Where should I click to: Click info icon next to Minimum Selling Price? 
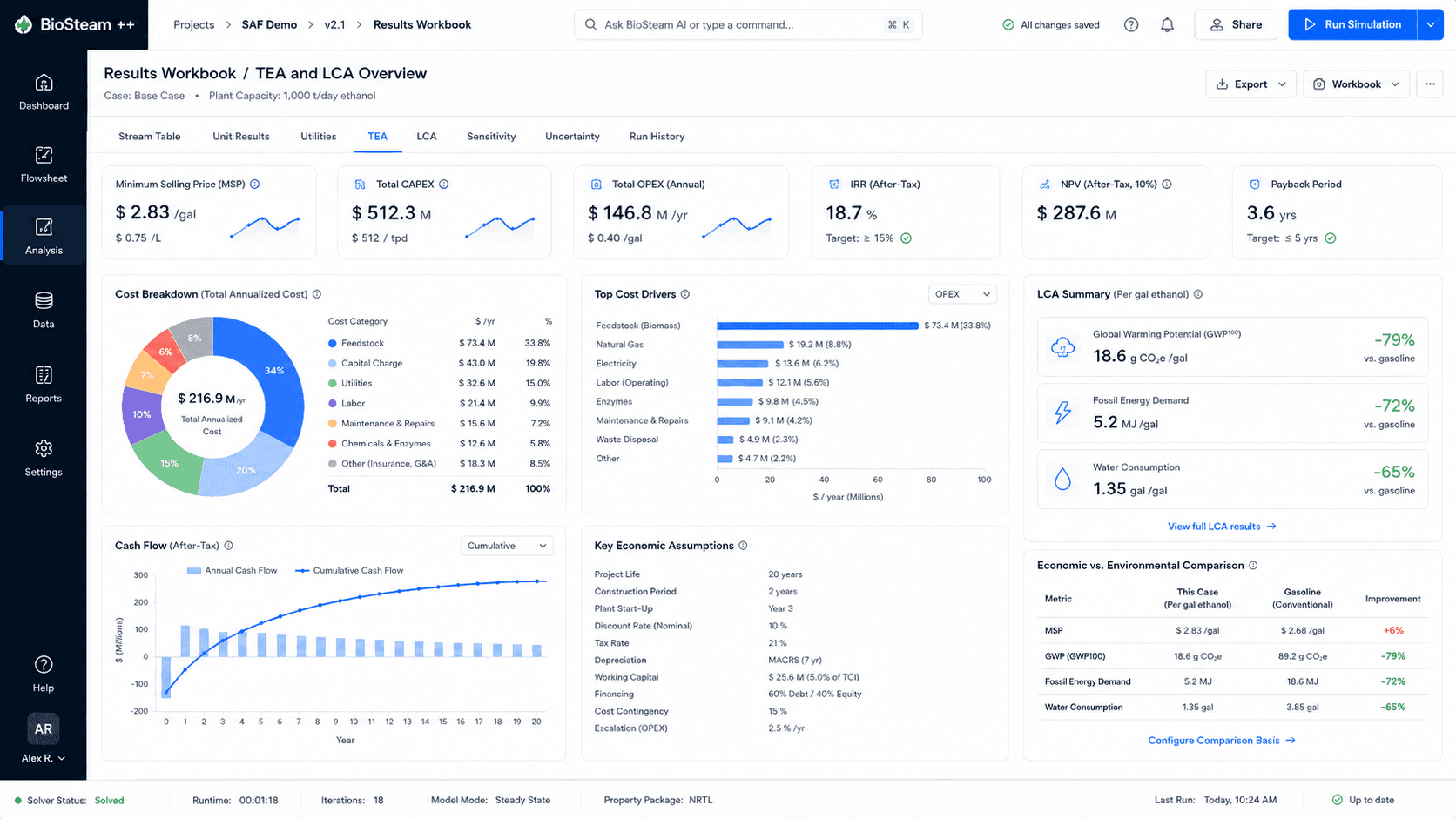pyautogui.click(x=255, y=185)
